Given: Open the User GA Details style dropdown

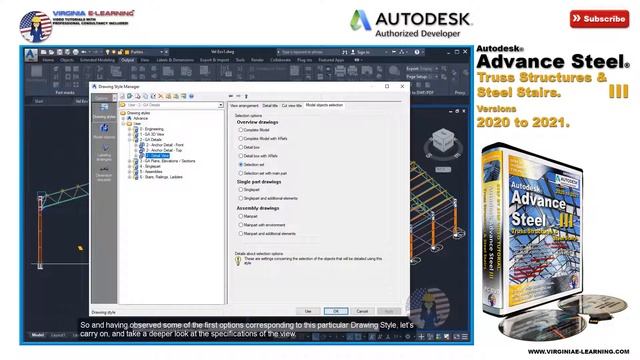Looking at the screenshot, I should coord(221,105).
